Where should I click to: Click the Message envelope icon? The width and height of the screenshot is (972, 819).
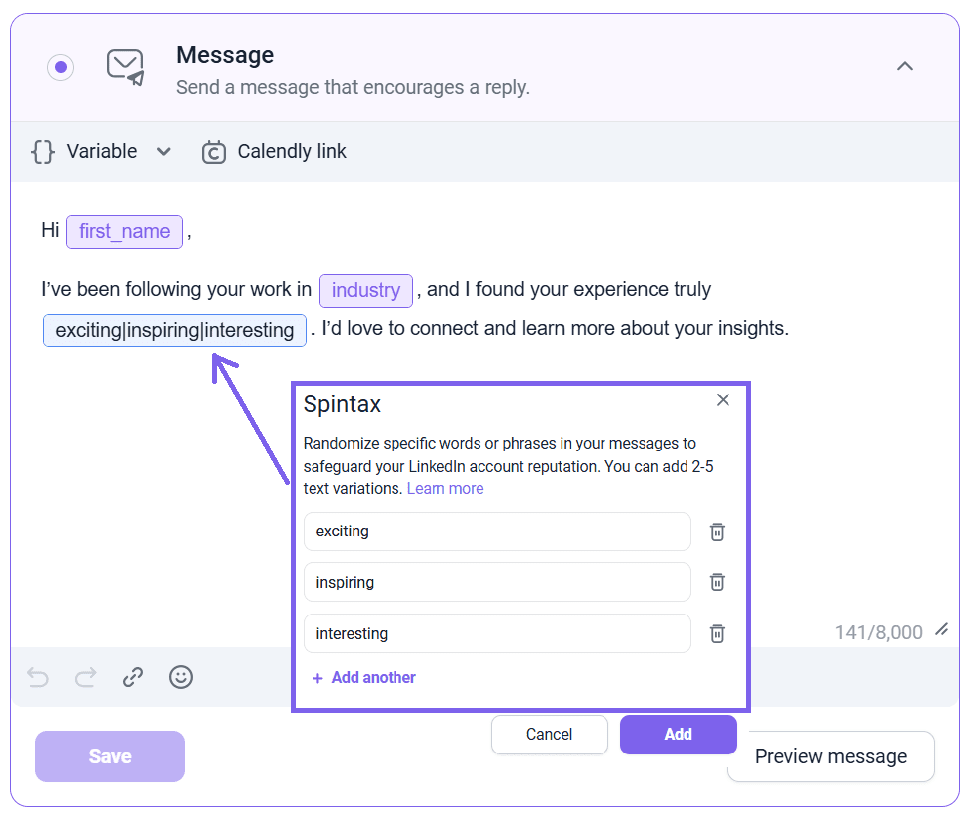point(125,67)
